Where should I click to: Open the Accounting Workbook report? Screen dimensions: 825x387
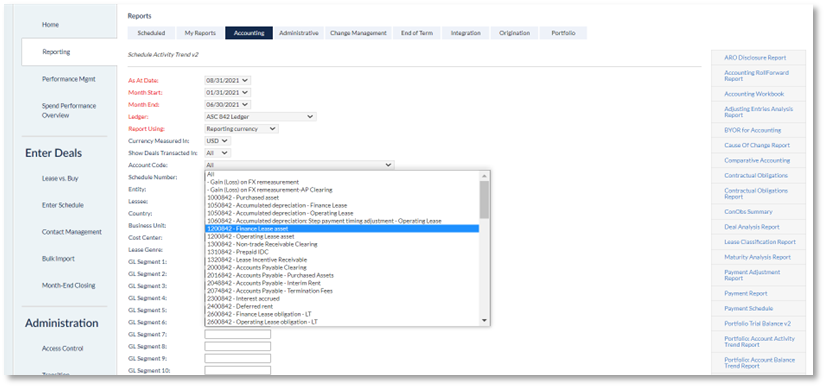coord(754,94)
